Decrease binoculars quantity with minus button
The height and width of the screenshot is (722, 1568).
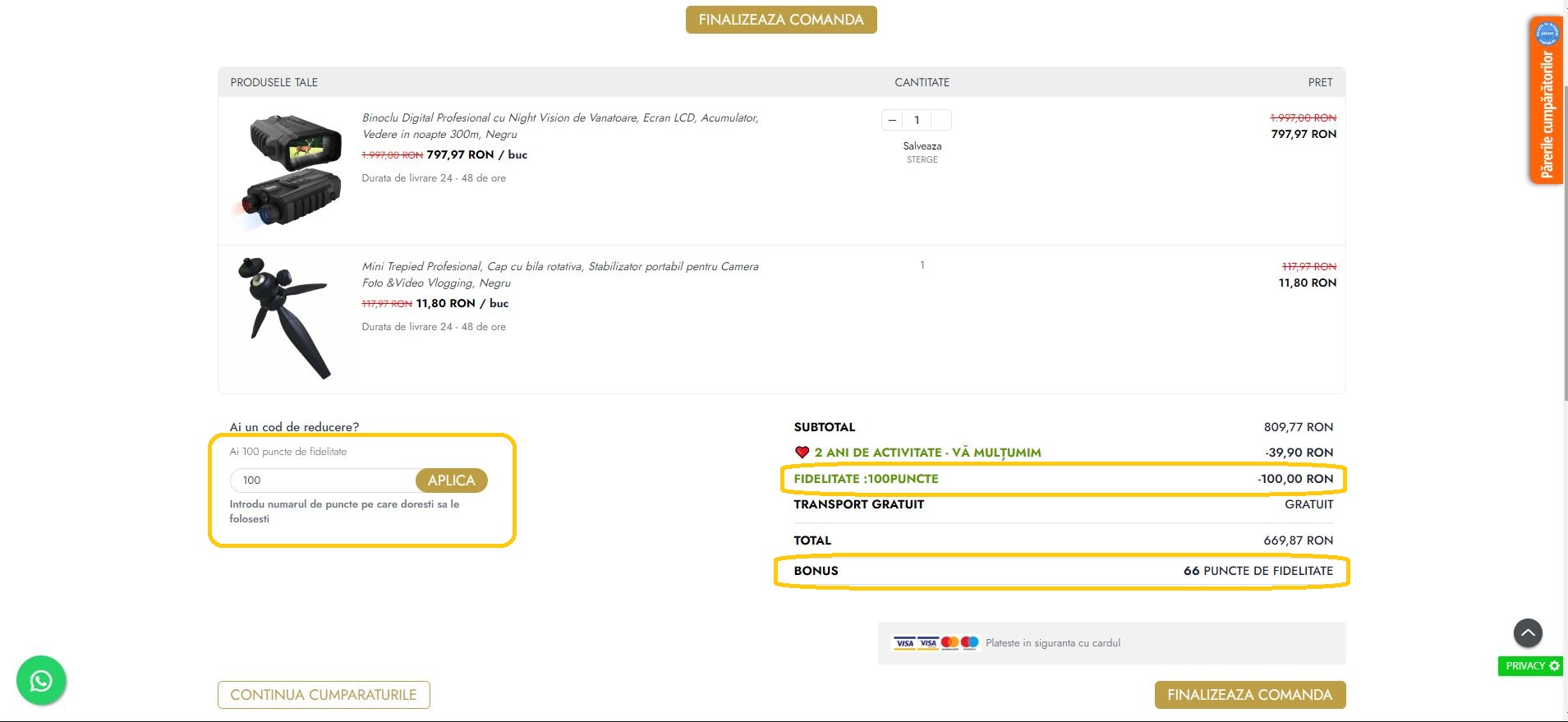892,120
